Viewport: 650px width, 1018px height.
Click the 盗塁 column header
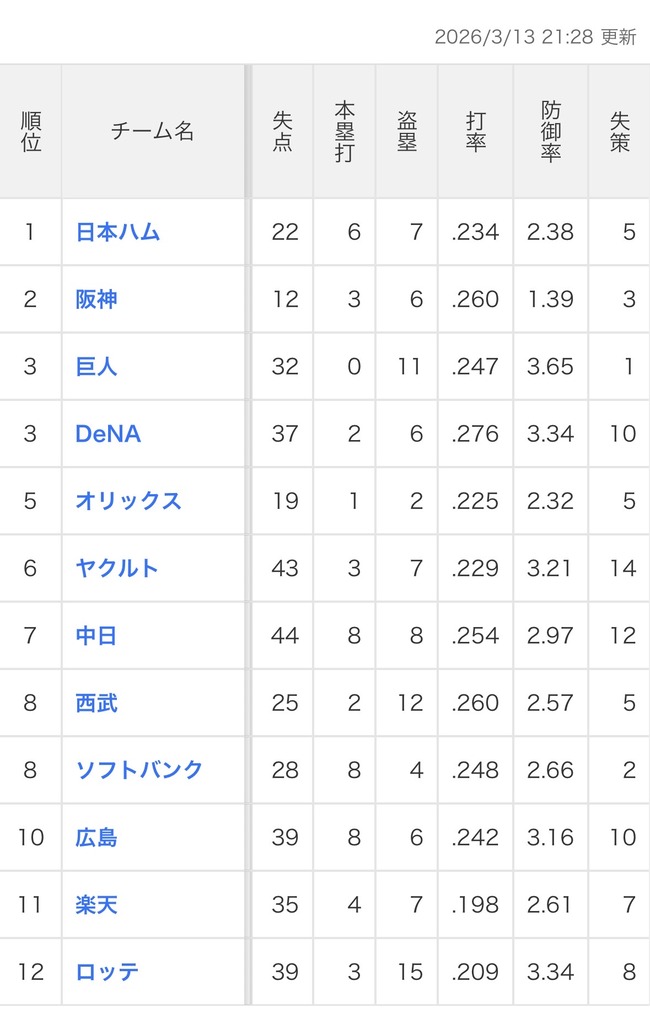click(406, 130)
